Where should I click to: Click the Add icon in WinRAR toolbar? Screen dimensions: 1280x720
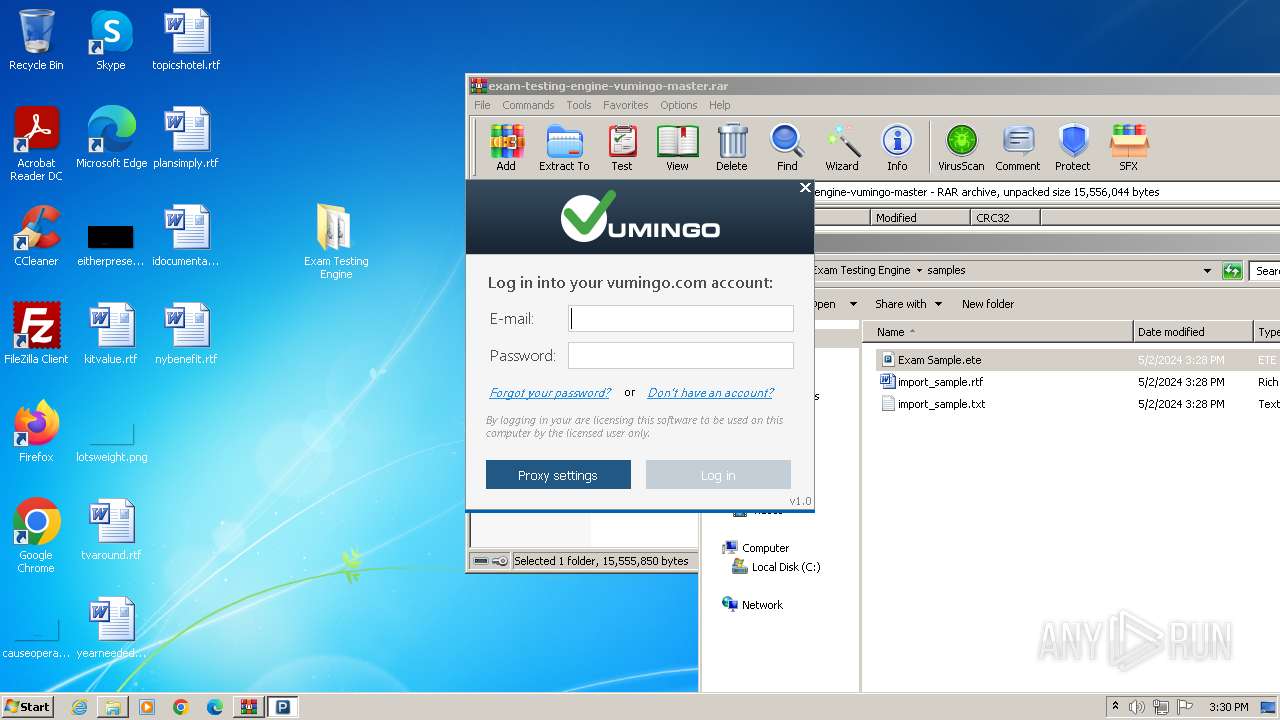click(506, 148)
